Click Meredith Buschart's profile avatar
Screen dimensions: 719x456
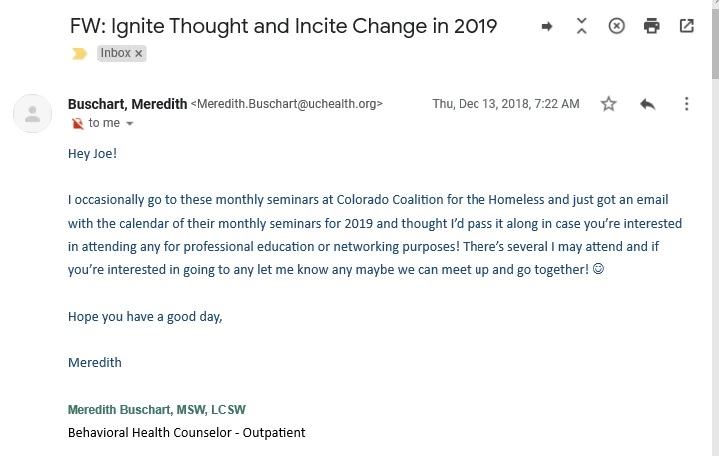pyautogui.click(x=33, y=113)
